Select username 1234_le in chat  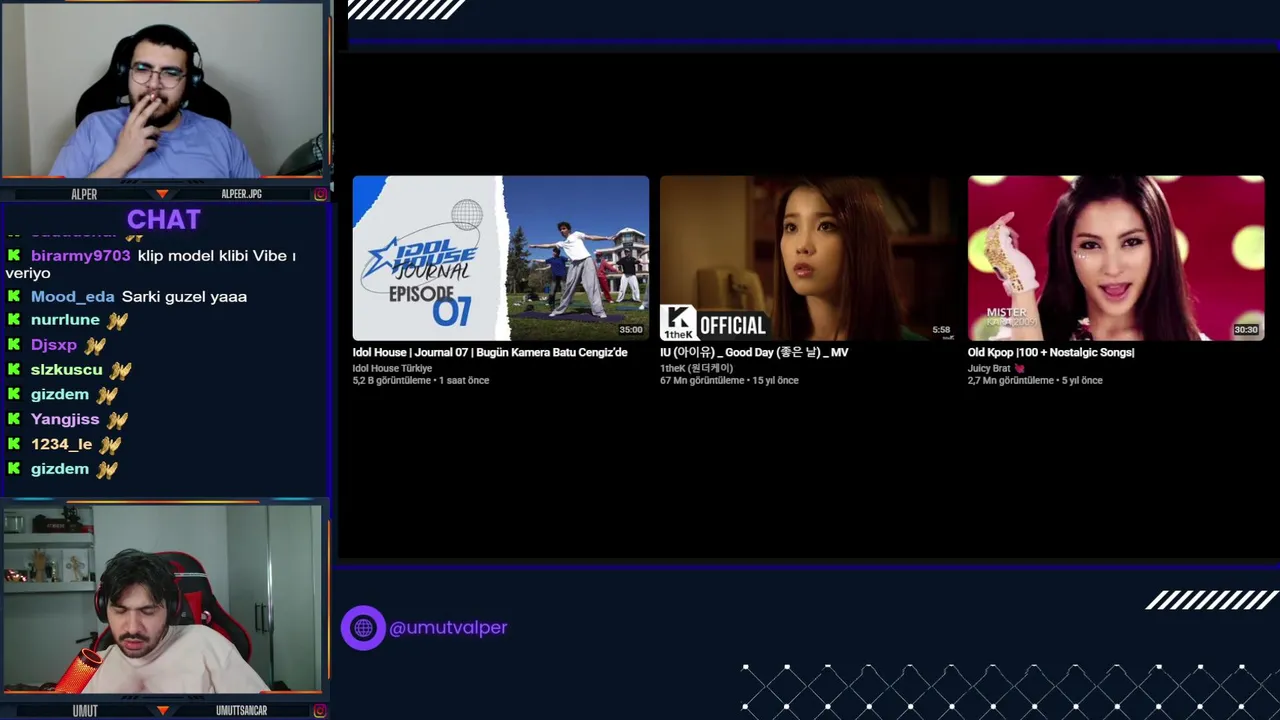point(61,444)
